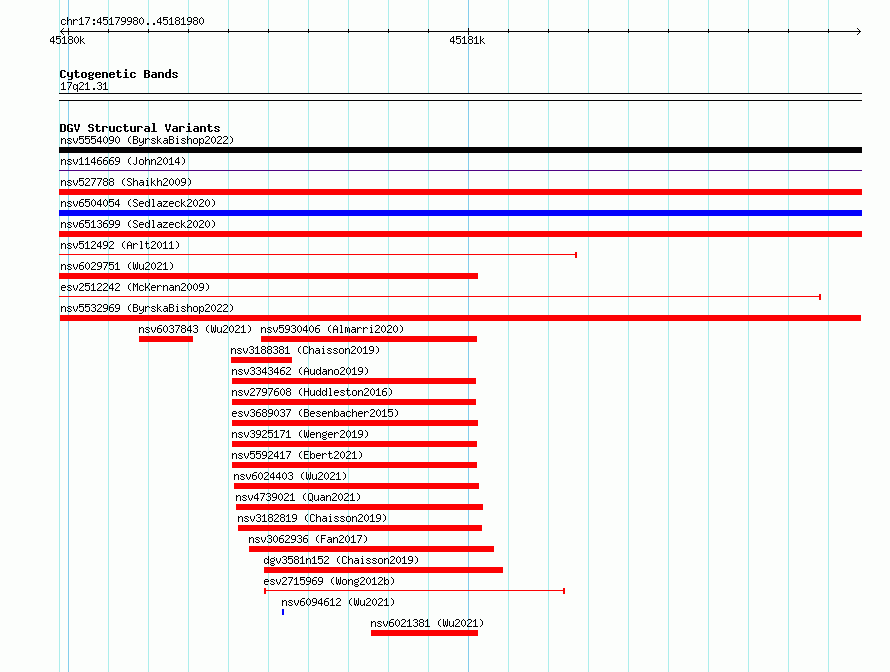Select the short red nsv3188381 variant bar
This screenshot has width=890, height=672.
[x=262, y=360]
